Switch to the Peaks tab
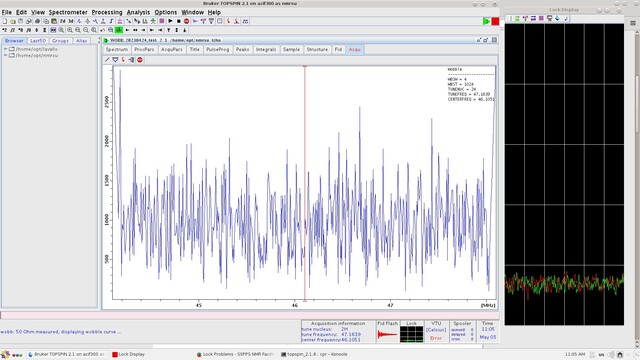Image resolution: width=640 pixels, height=360 pixels. pyautogui.click(x=242, y=49)
